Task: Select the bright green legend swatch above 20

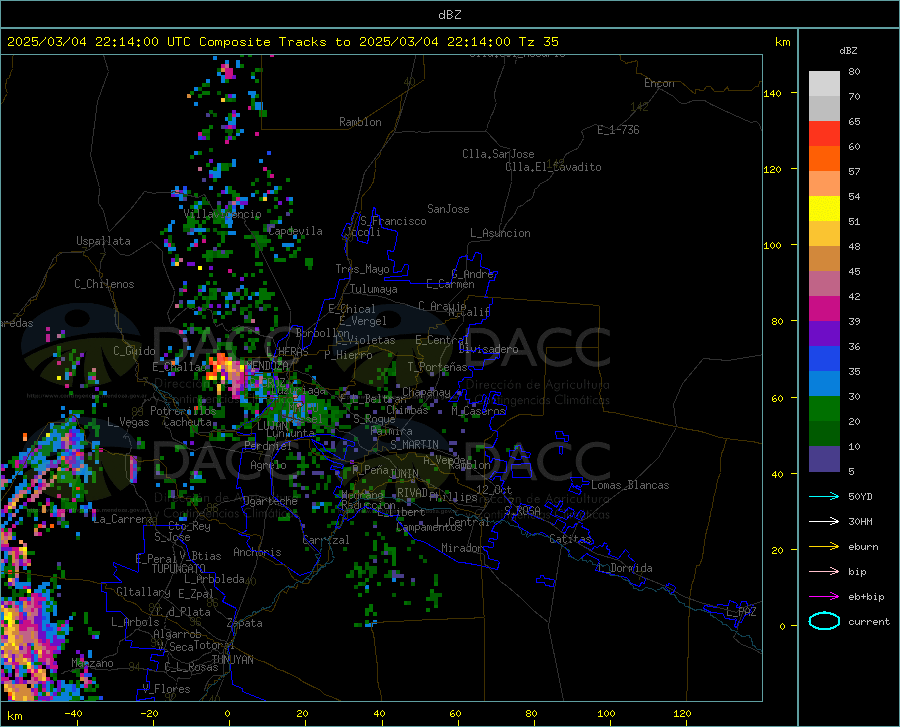Action: [x=824, y=409]
